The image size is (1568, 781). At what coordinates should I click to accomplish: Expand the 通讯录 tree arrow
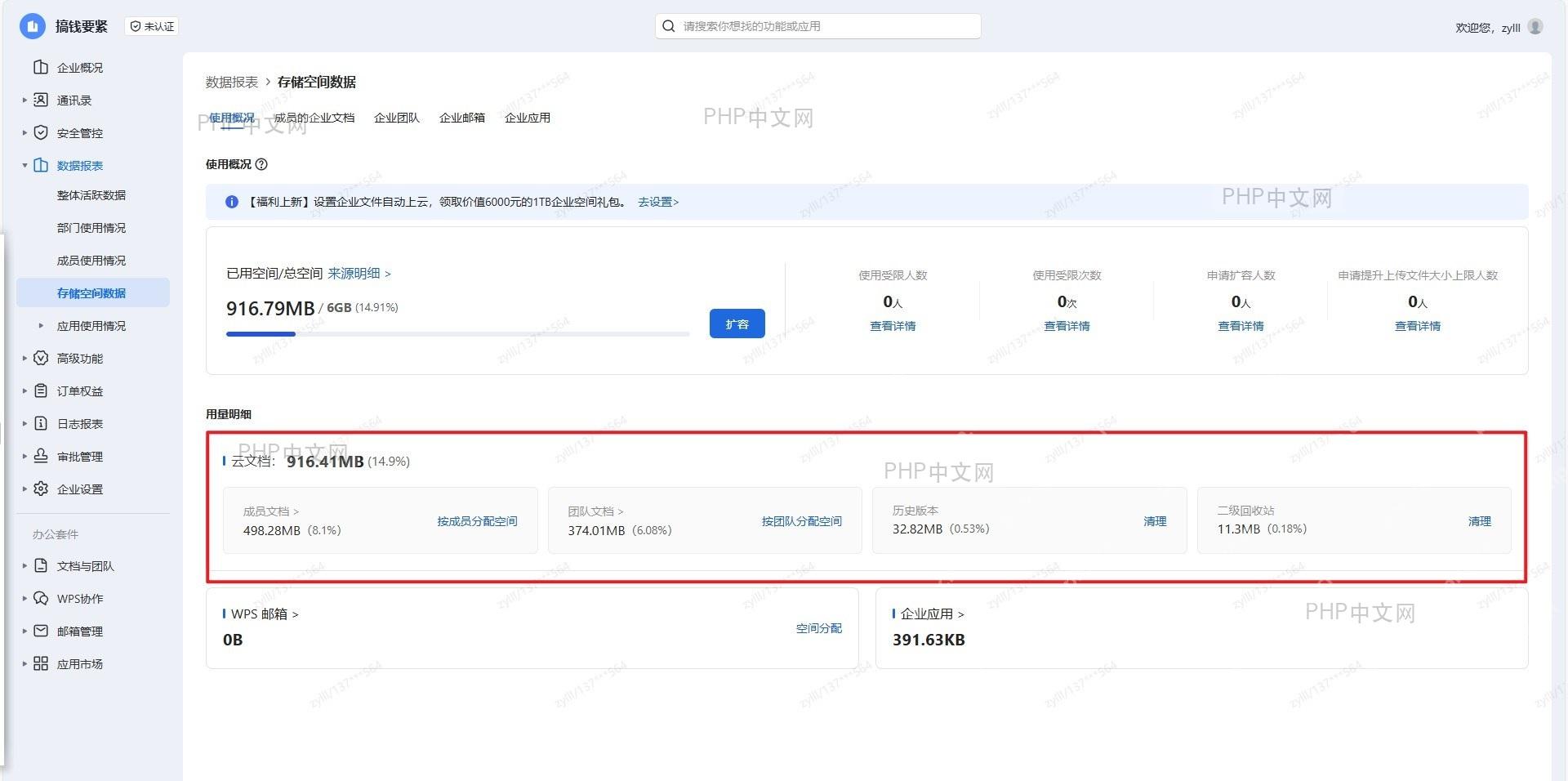24,100
